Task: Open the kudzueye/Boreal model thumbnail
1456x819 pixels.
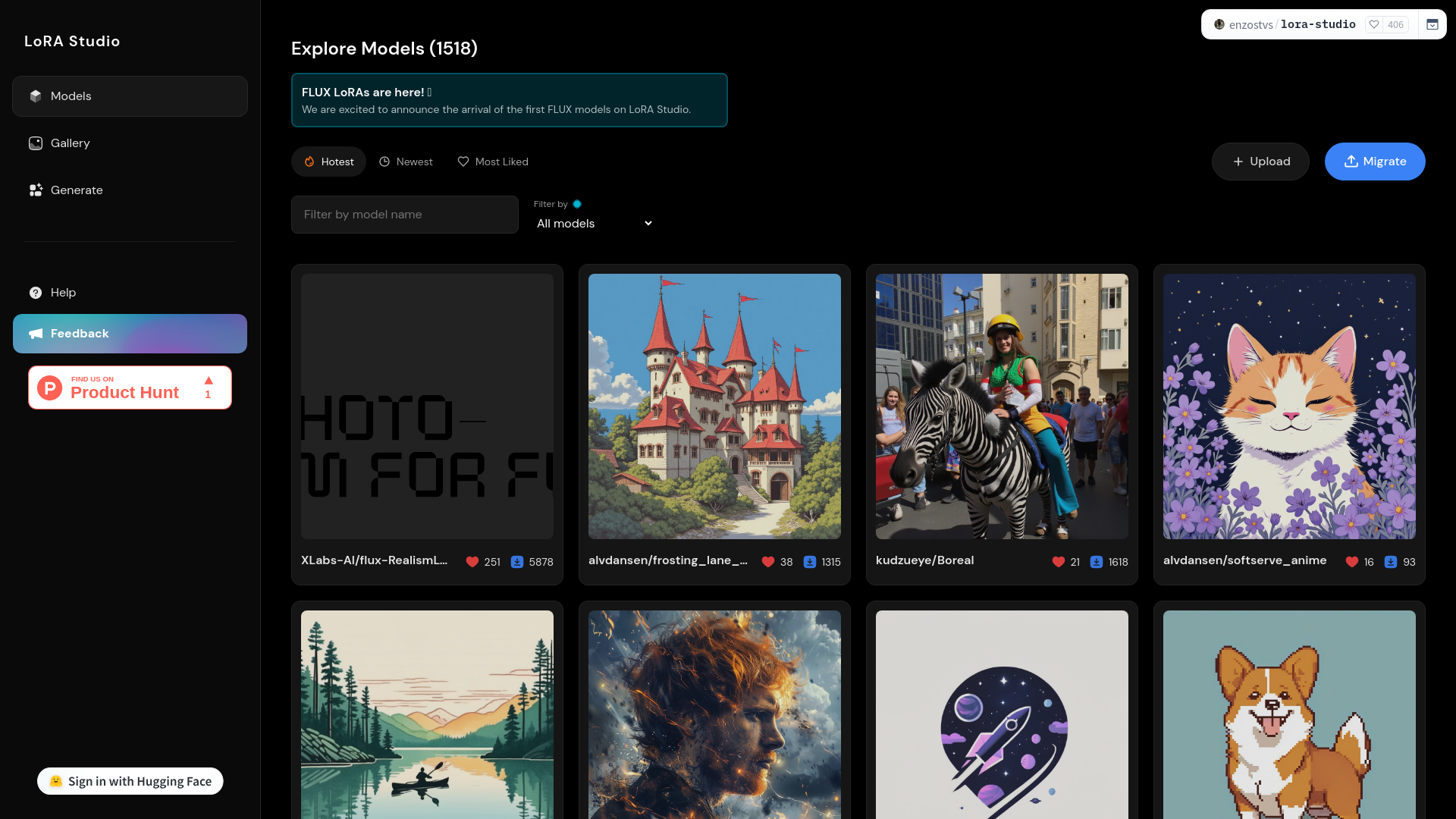Action: pos(1001,406)
